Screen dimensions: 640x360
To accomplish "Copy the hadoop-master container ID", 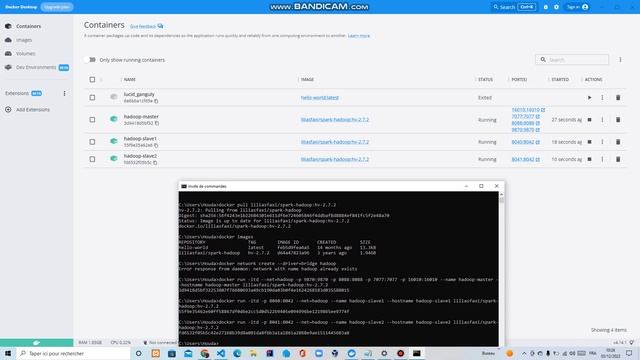I will (157, 123).
